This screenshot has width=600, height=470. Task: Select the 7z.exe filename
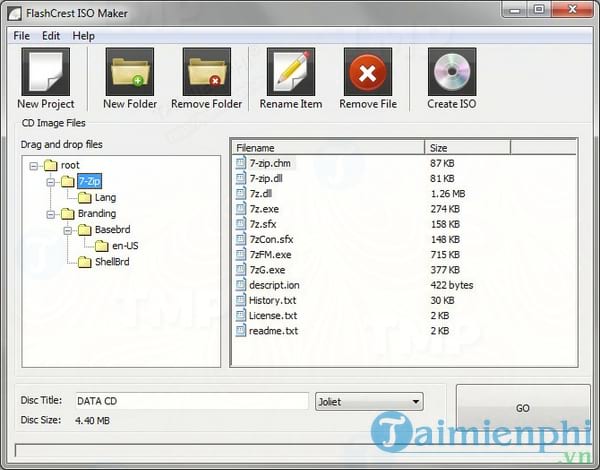click(264, 209)
